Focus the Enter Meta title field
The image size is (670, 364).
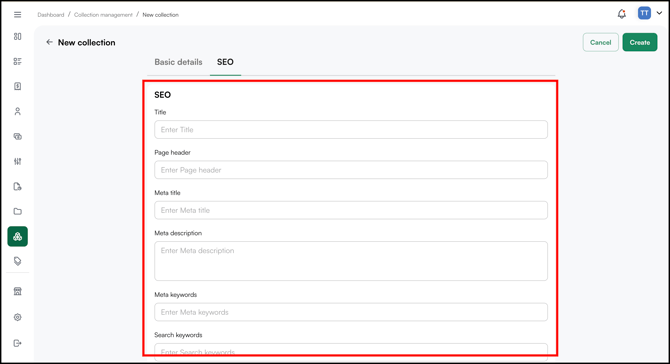(x=351, y=210)
